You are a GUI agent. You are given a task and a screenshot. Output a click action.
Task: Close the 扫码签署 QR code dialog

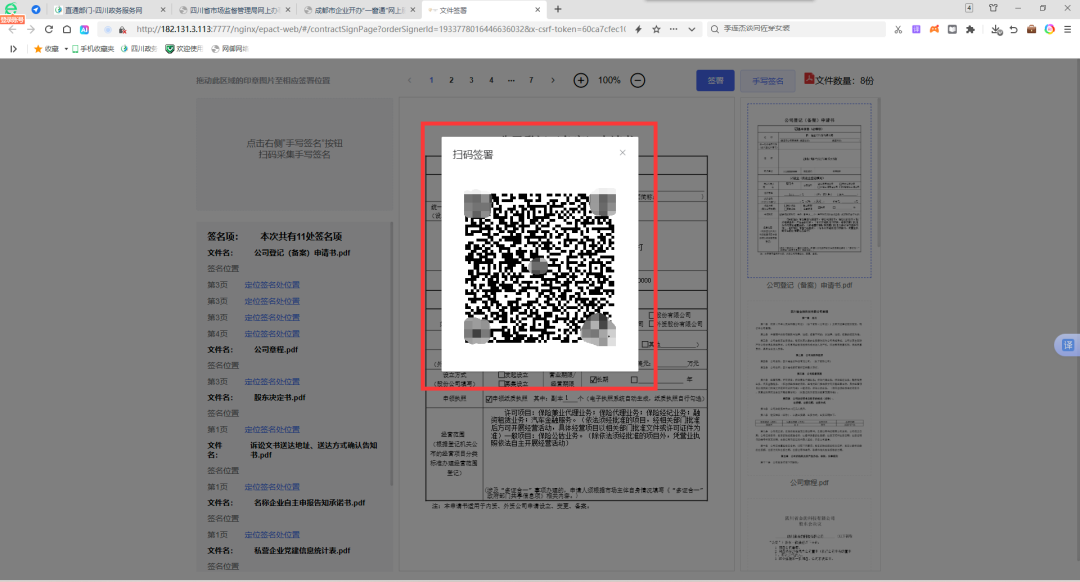622,153
